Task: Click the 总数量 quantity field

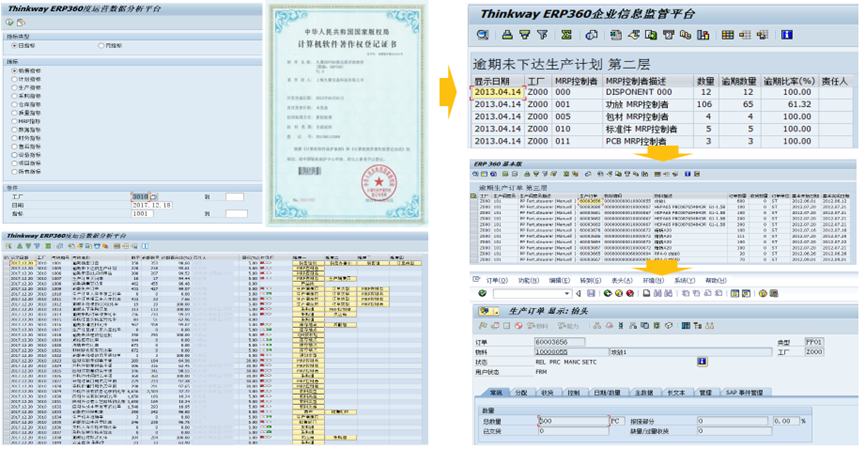Action: coord(573,421)
